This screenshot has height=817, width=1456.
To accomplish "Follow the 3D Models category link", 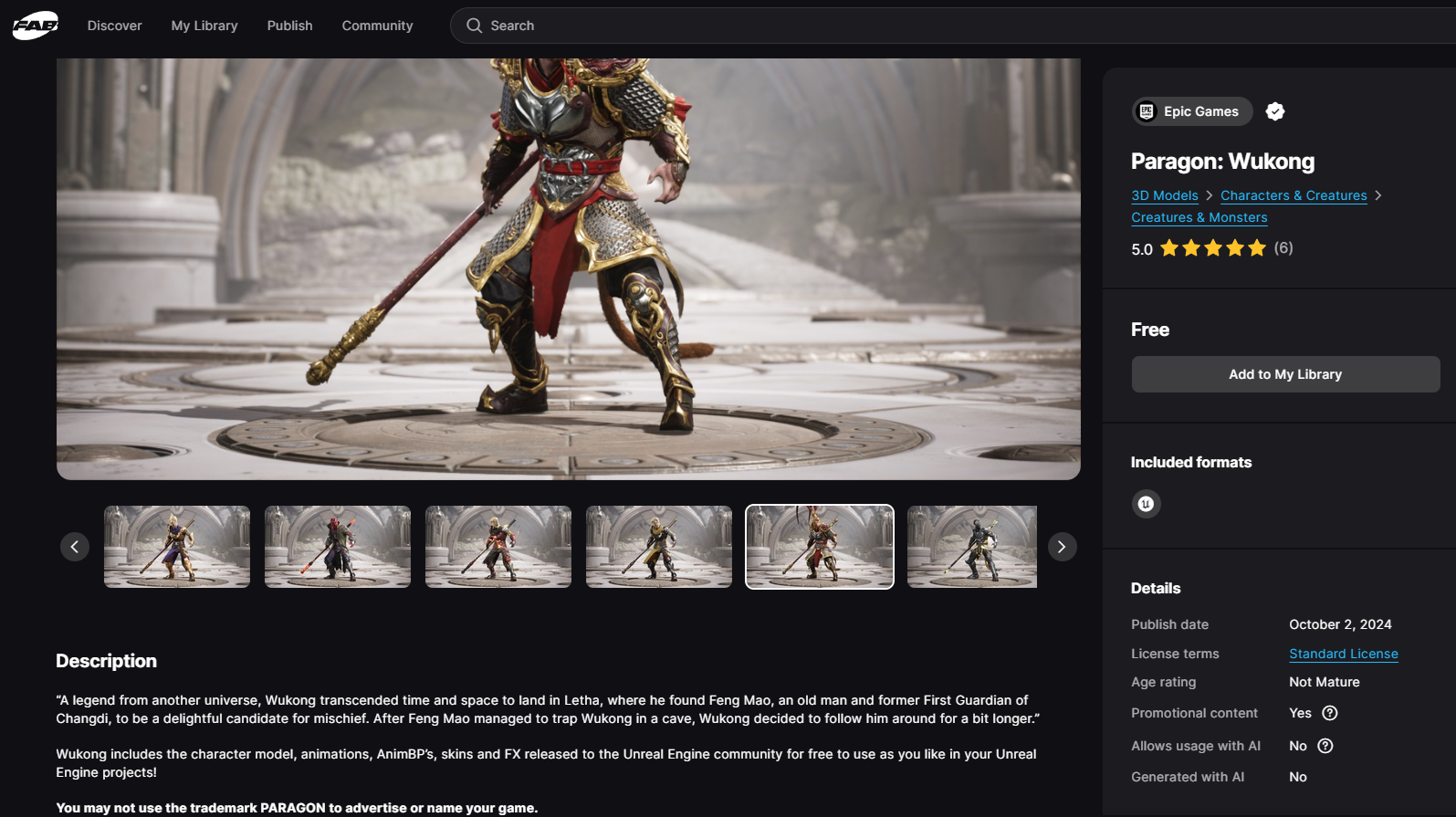I will pyautogui.click(x=1164, y=195).
